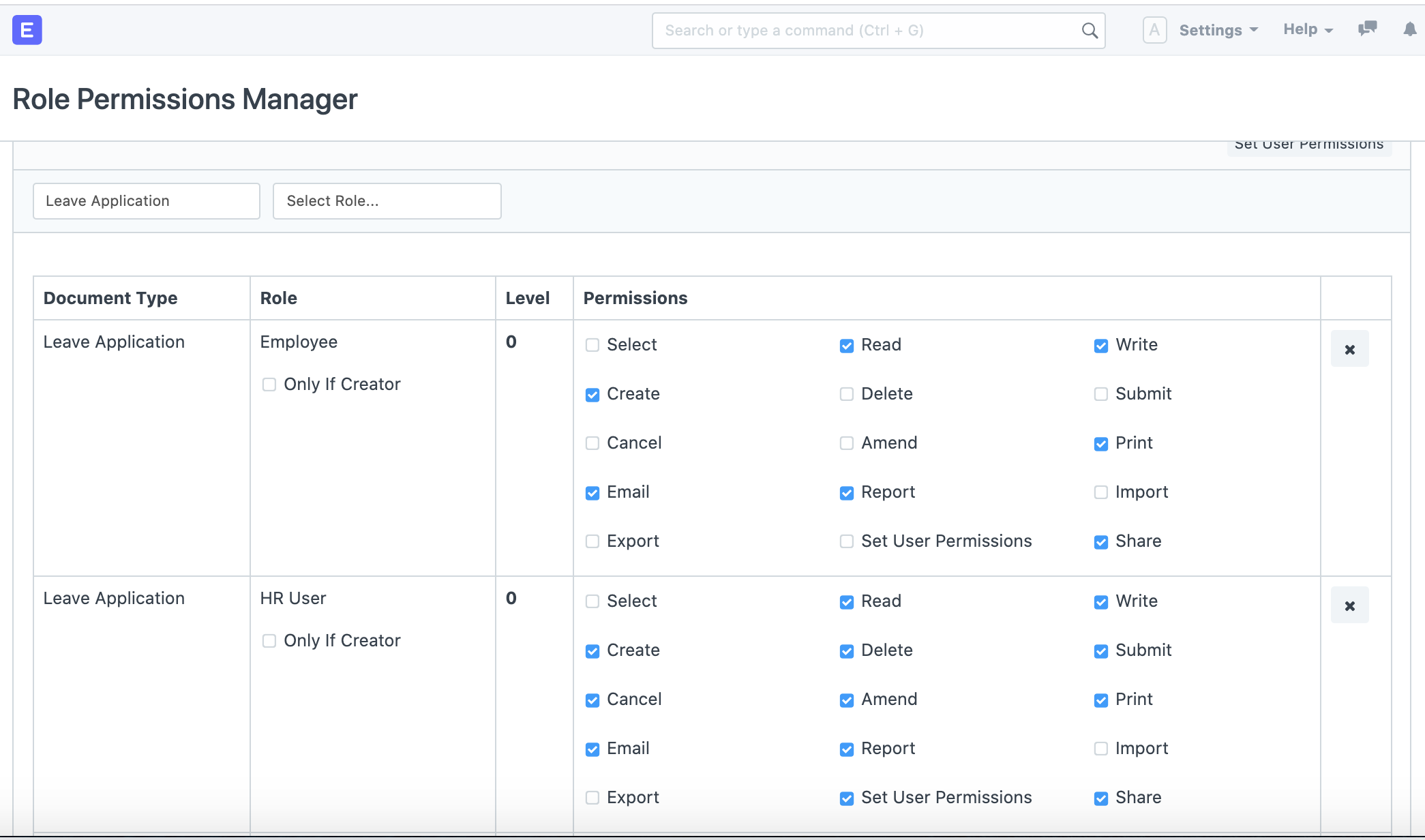The width and height of the screenshot is (1425, 840).
Task: Open the Leave Application document type selector
Action: (146, 200)
